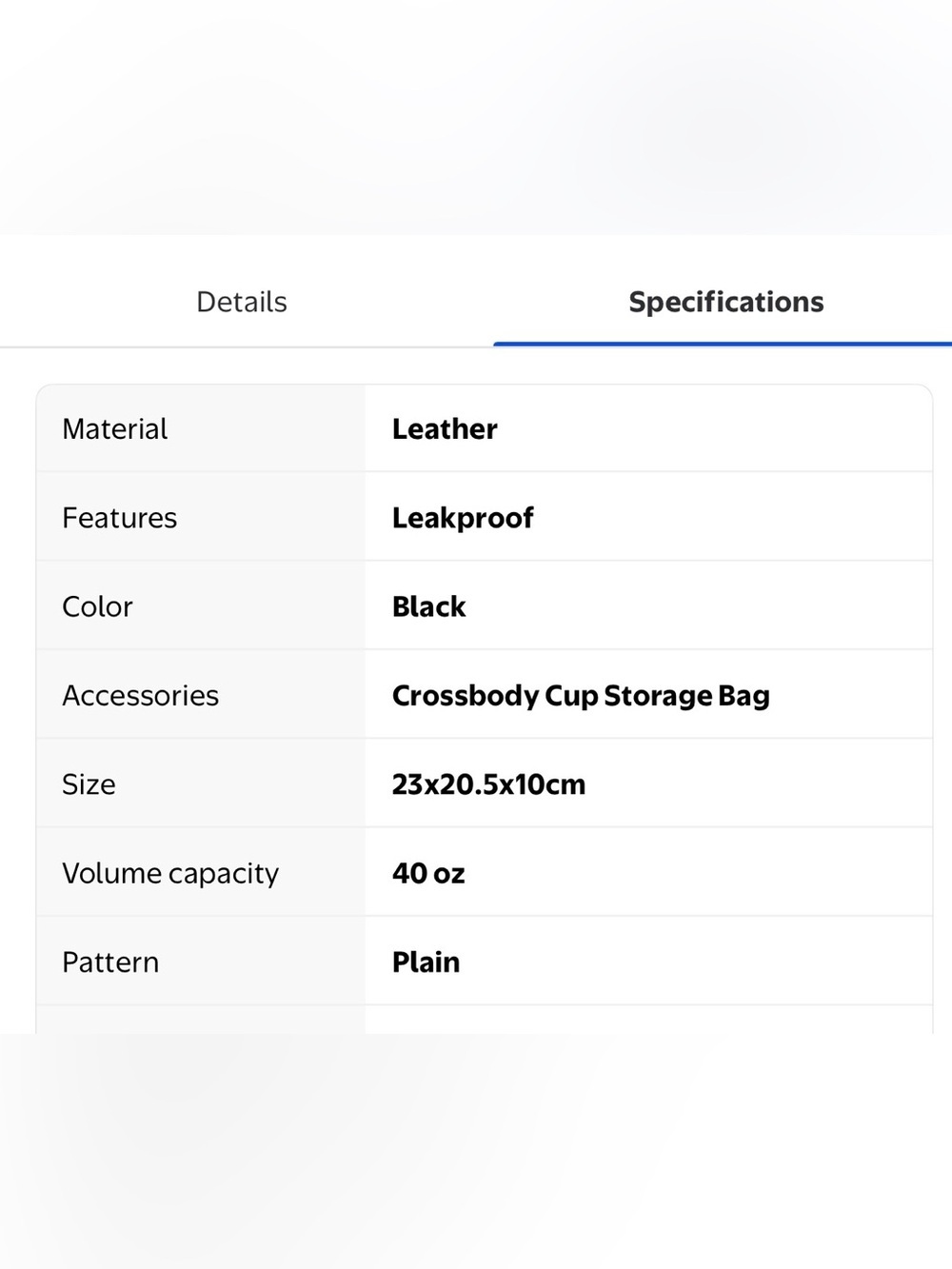Select the Leather value
The image size is (952, 1269).
[445, 428]
